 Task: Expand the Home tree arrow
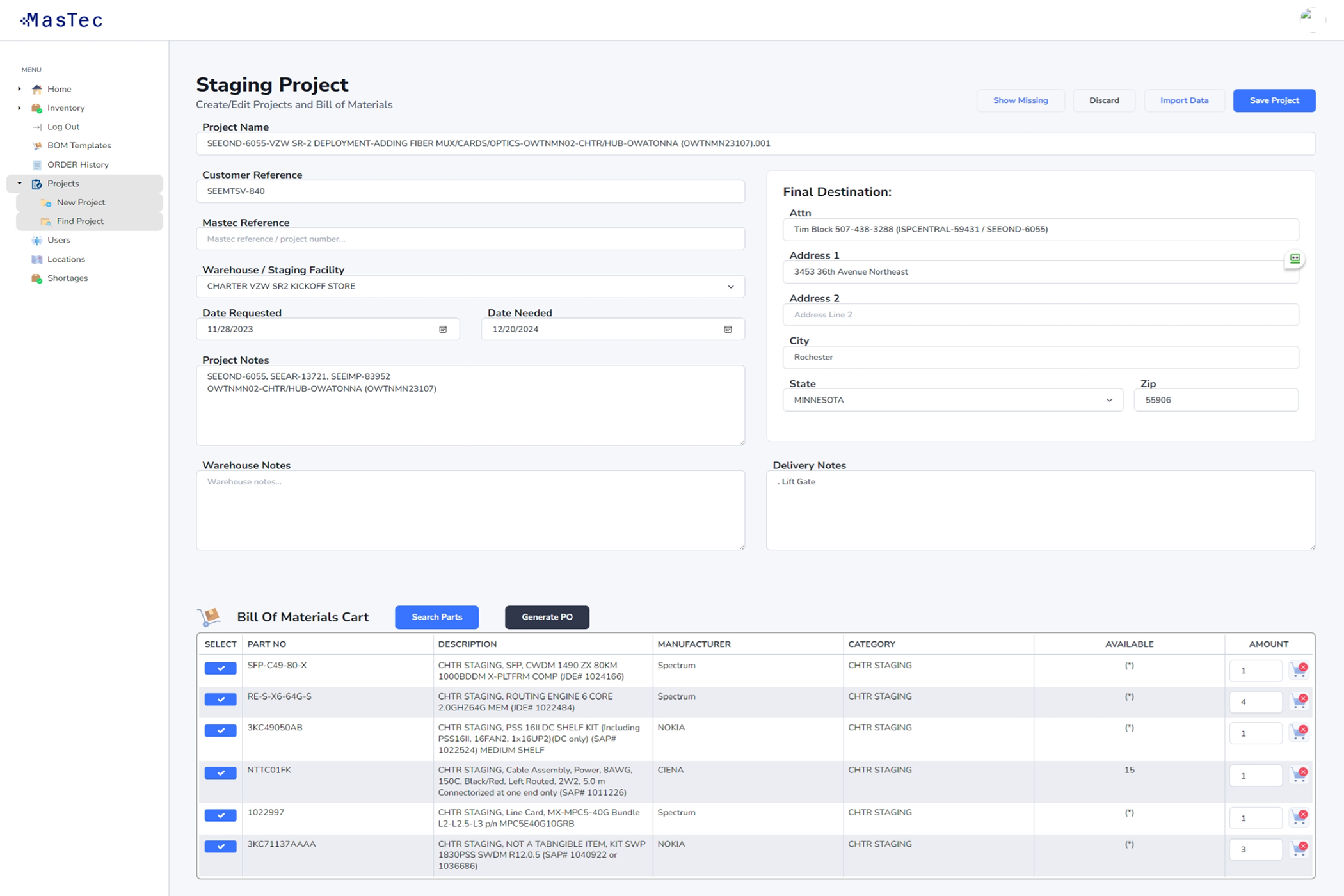pos(19,89)
